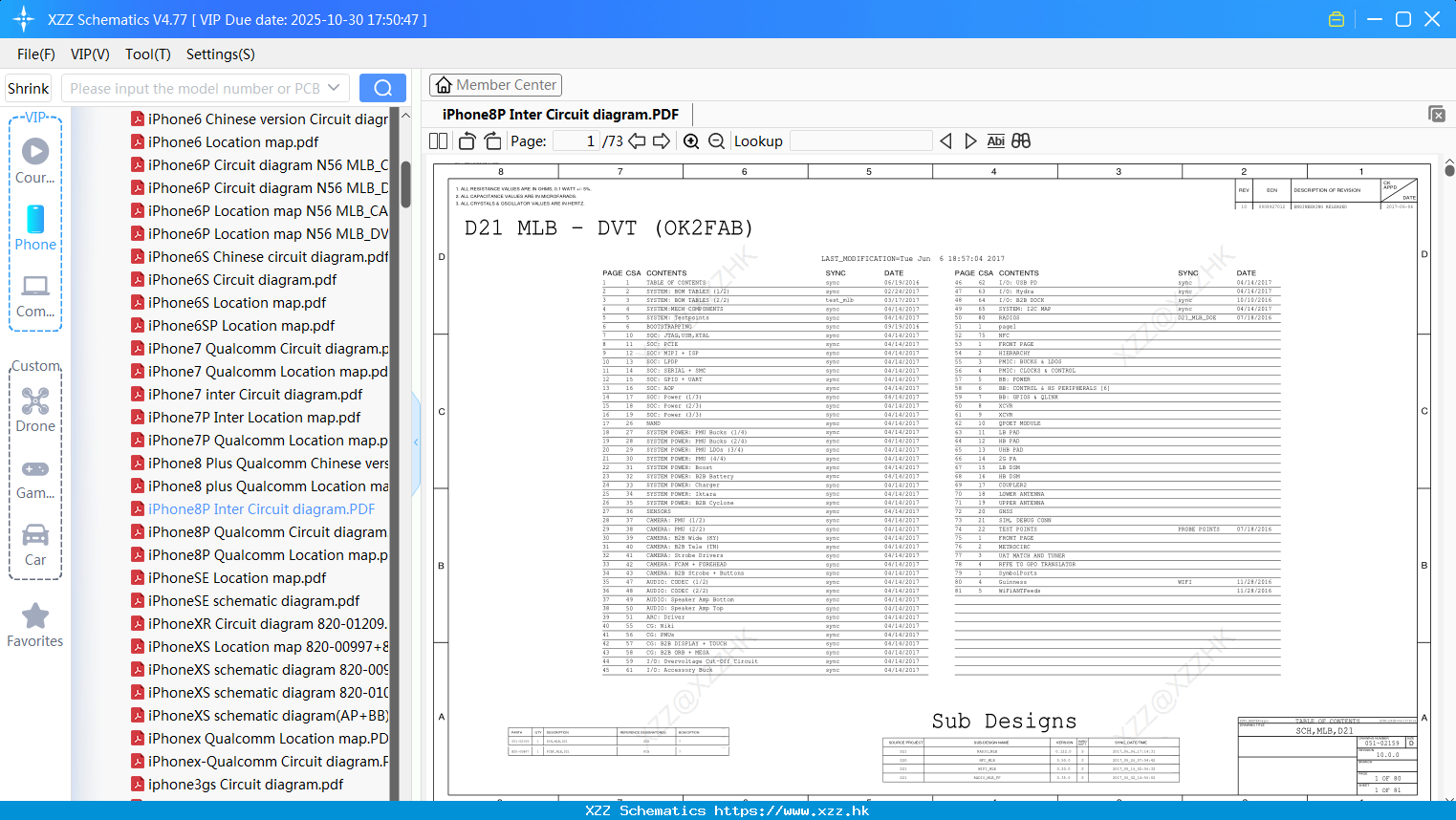Open binoculars search tool
1456x820 pixels.
tap(1021, 141)
